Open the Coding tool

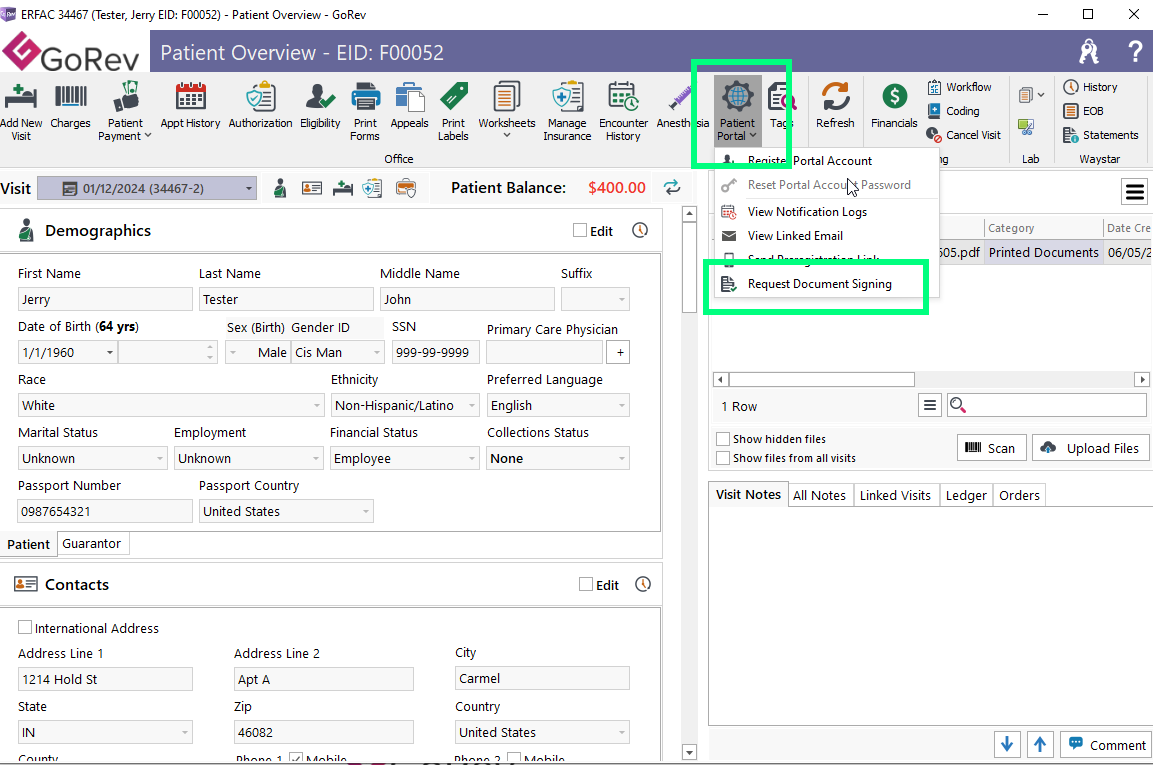pos(954,111)
